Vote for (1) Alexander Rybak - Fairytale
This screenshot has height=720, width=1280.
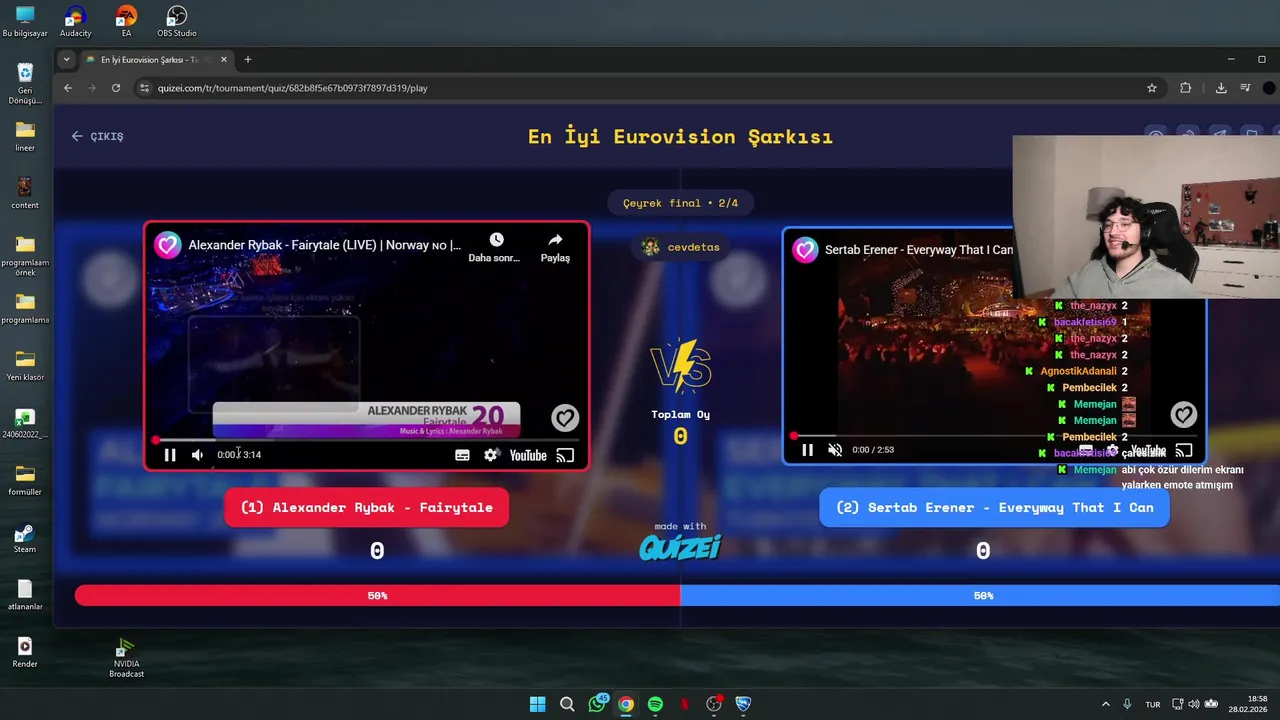pyautogui.click(x=366, y=508)
